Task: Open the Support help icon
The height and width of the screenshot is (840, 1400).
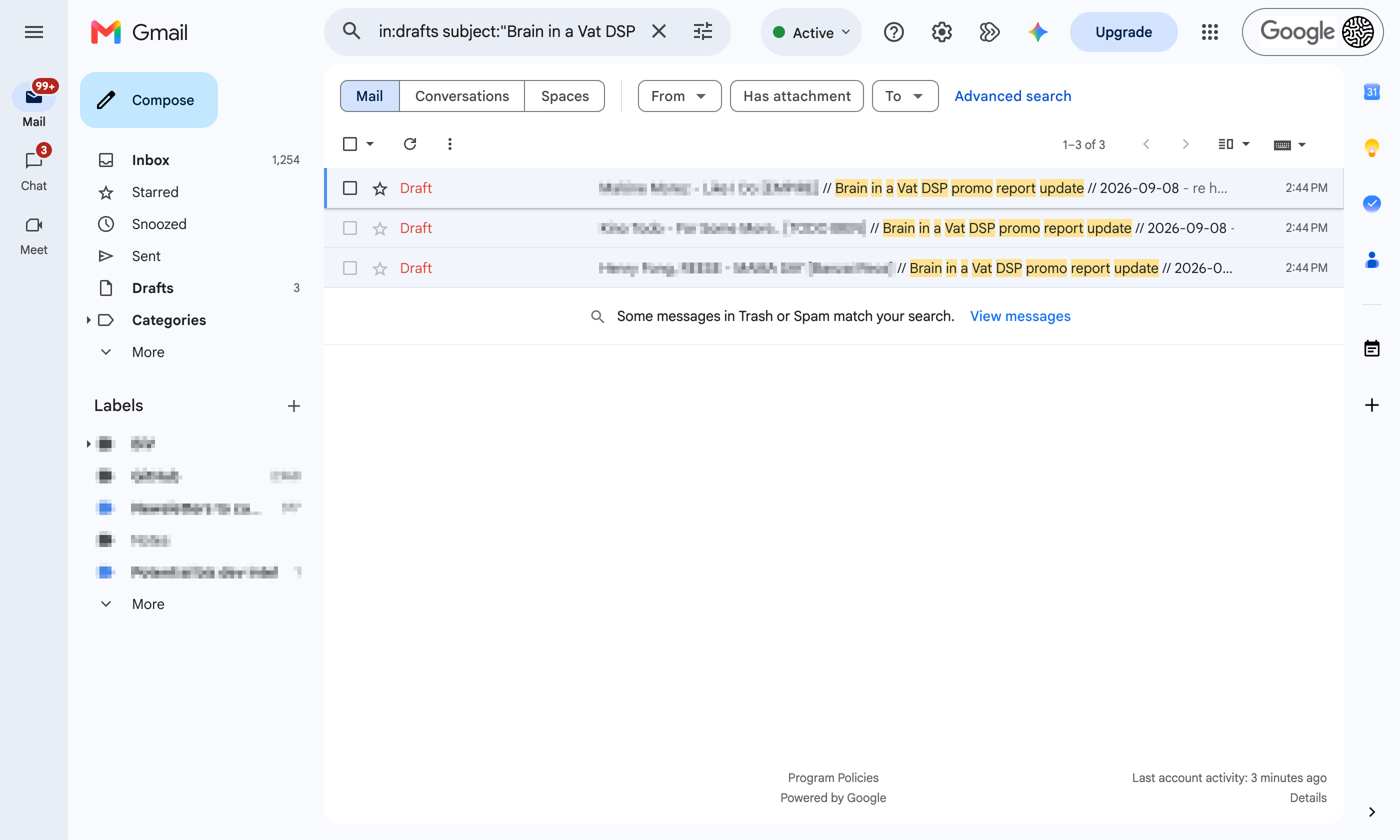Action: point(893,32)
